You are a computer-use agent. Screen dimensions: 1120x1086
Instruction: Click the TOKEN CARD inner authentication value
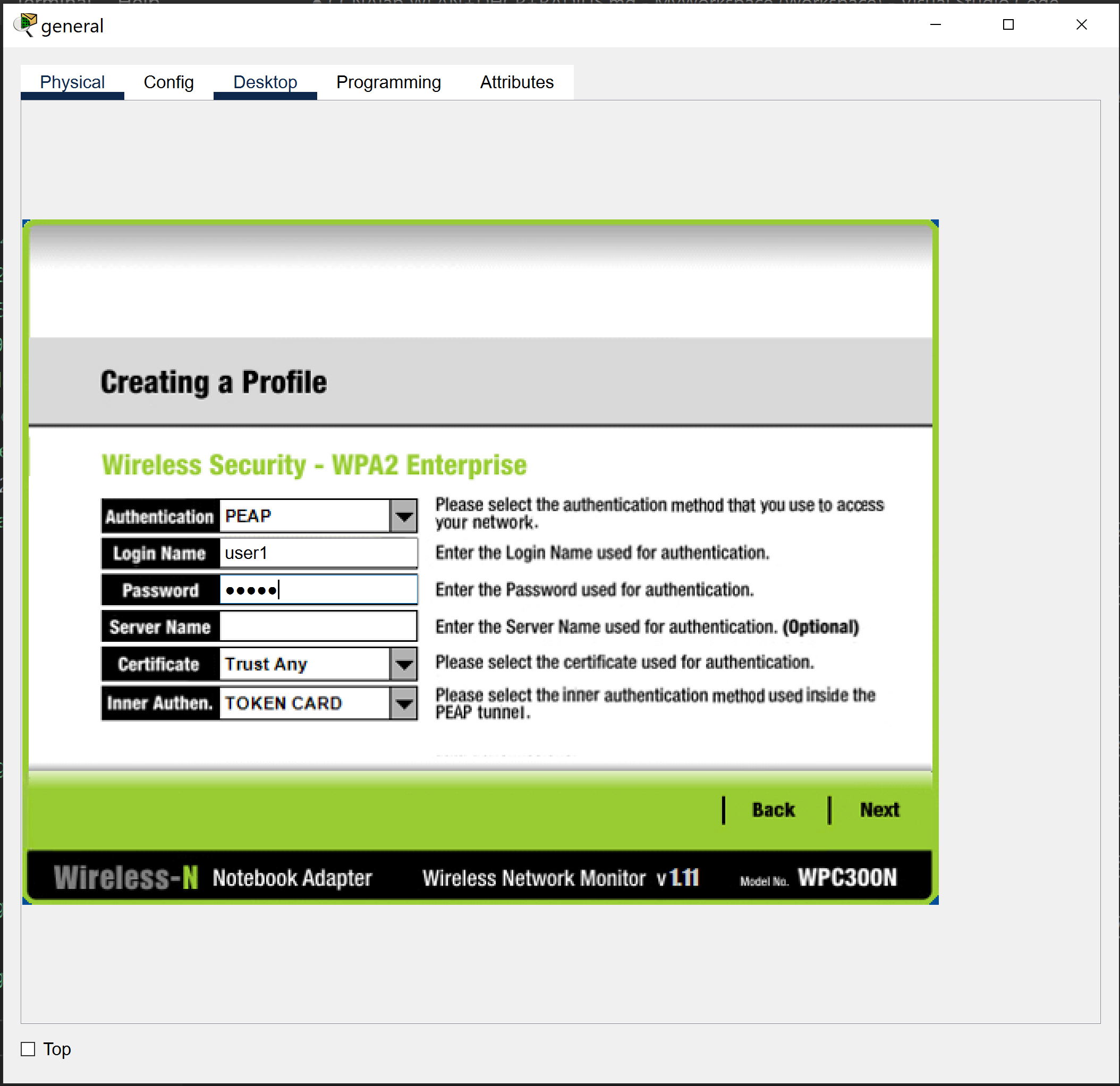click(x=304, y=703)
